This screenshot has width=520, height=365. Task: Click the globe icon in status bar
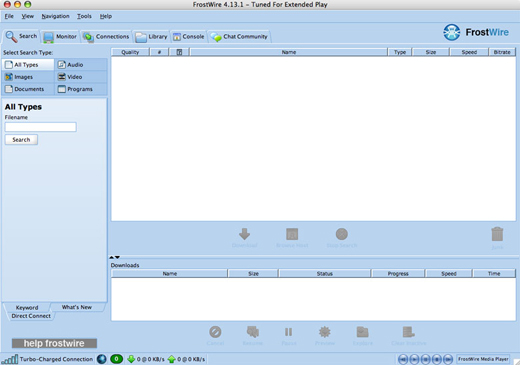[102, 359]
